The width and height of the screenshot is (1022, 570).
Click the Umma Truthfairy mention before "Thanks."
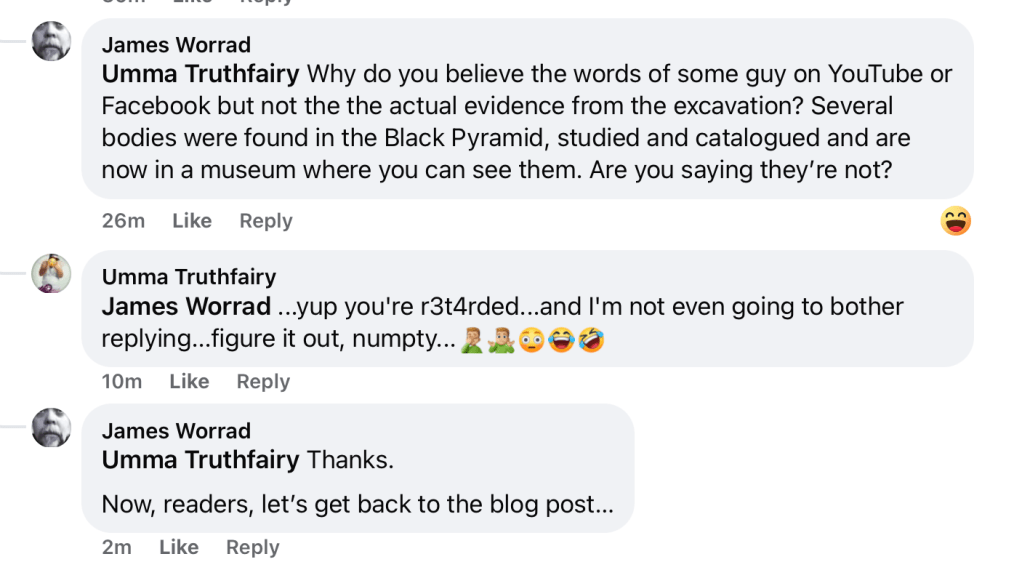click(x=200, y=460)
